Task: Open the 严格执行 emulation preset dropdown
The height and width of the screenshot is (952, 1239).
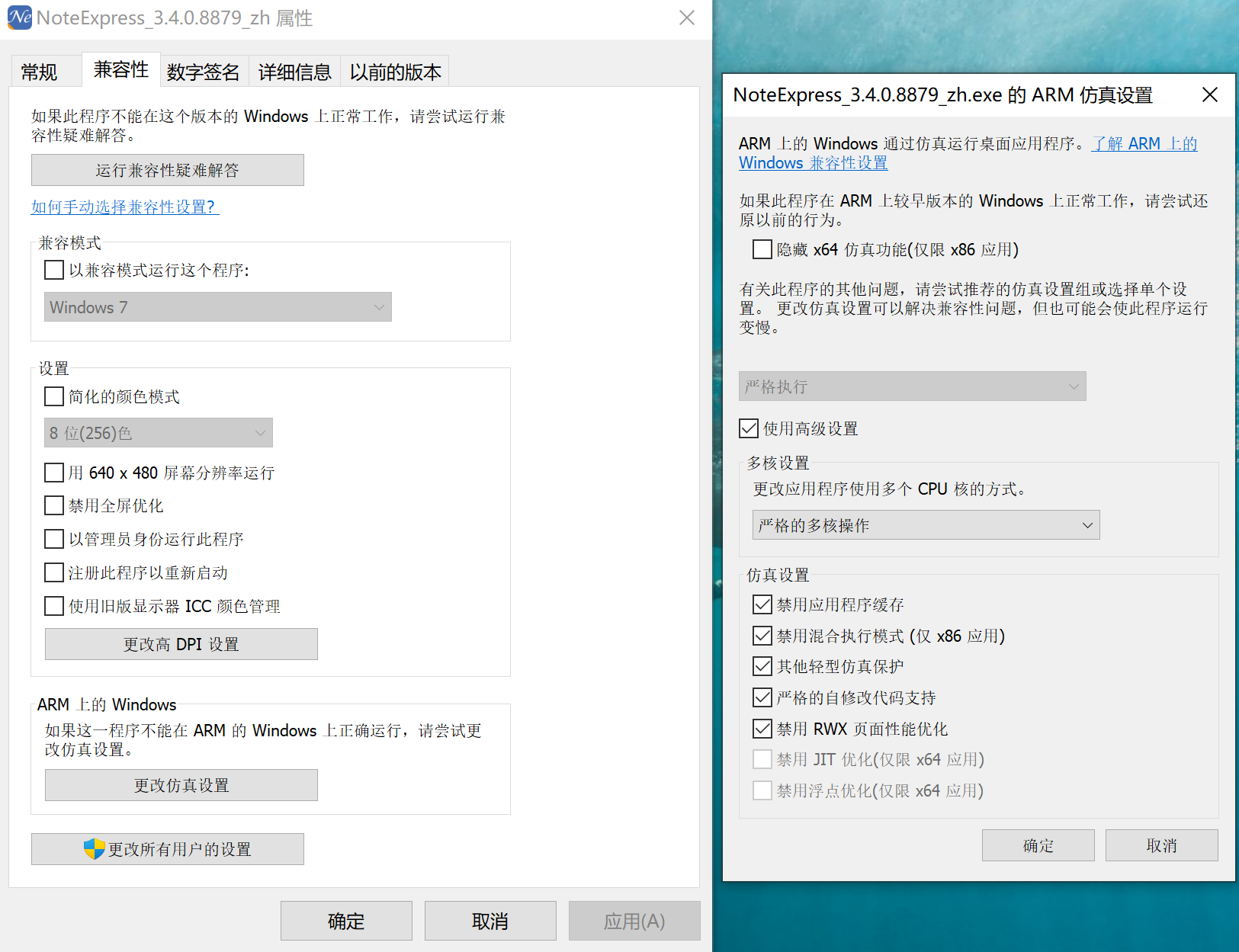Action: 913,386
